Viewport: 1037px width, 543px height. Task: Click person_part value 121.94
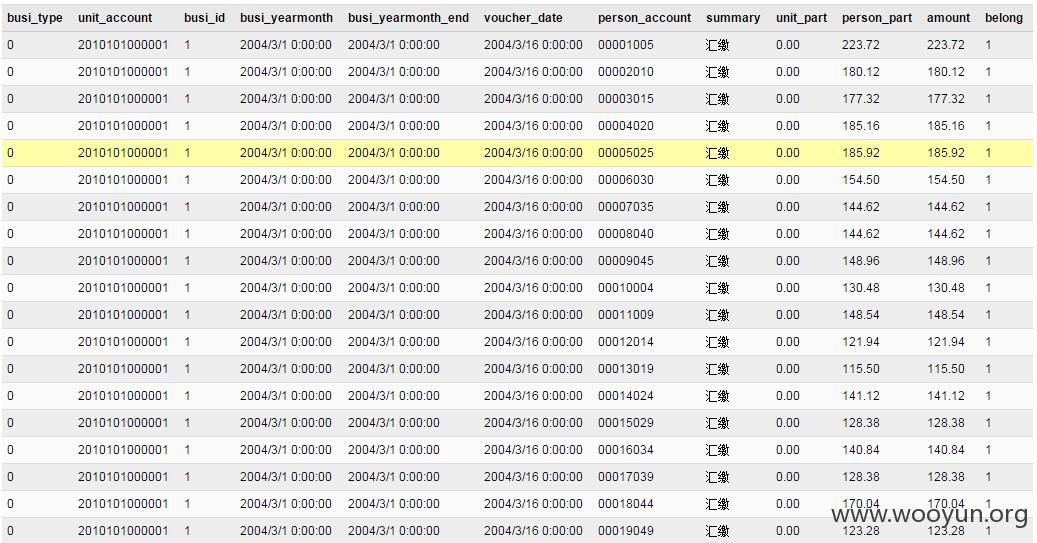(x=861, y=342)
